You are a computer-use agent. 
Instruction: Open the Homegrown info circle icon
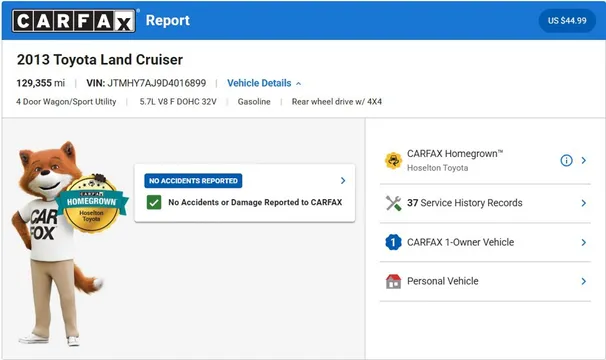tap(566, 160)
